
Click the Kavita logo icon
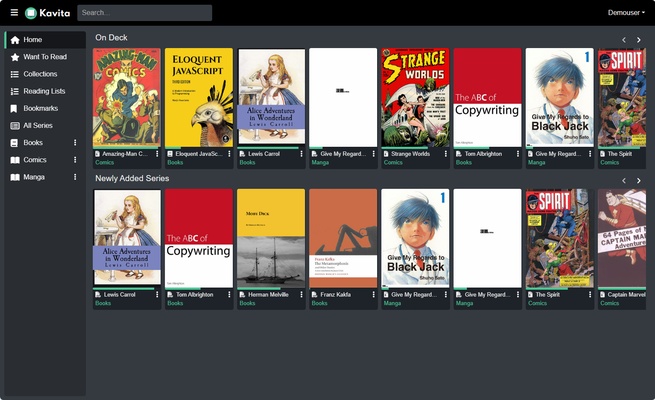point(31,13)
